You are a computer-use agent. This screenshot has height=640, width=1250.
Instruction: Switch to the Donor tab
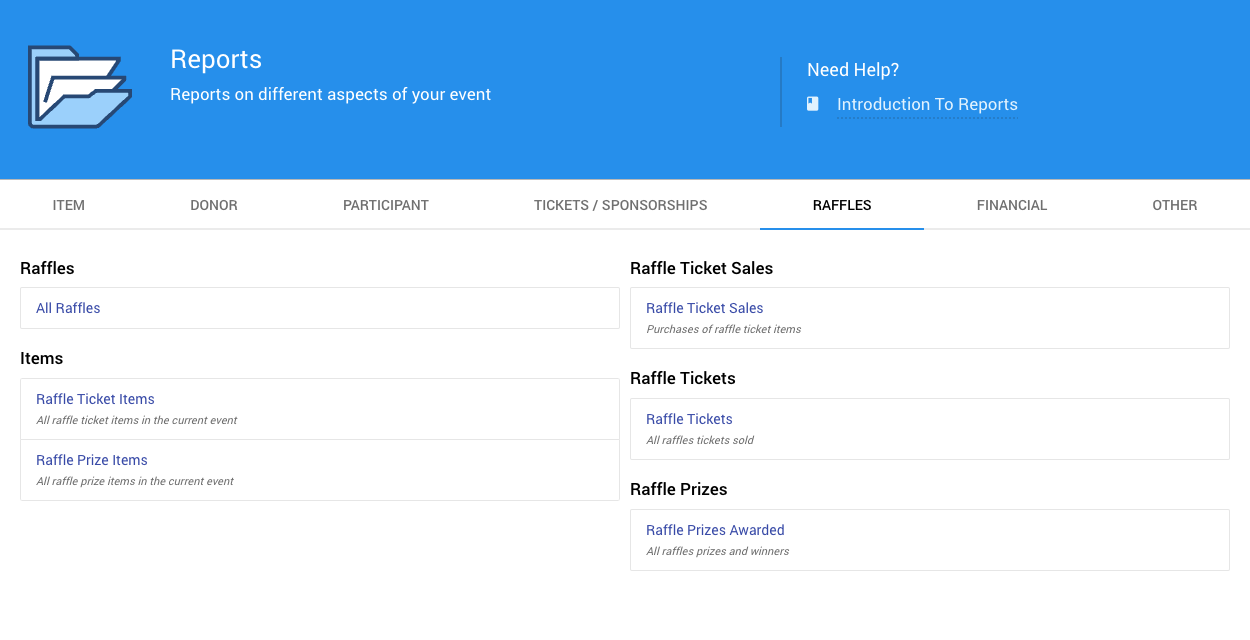pos(214,205)
